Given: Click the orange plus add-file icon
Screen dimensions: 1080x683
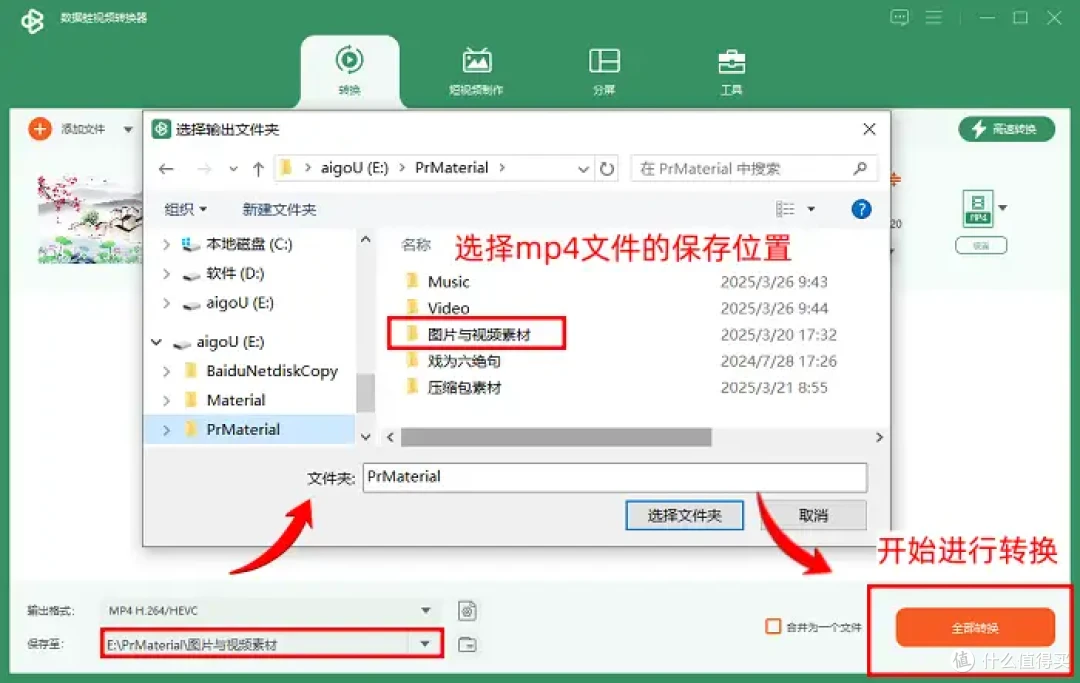Looking at the screenshot, I should tap(40, 129).
